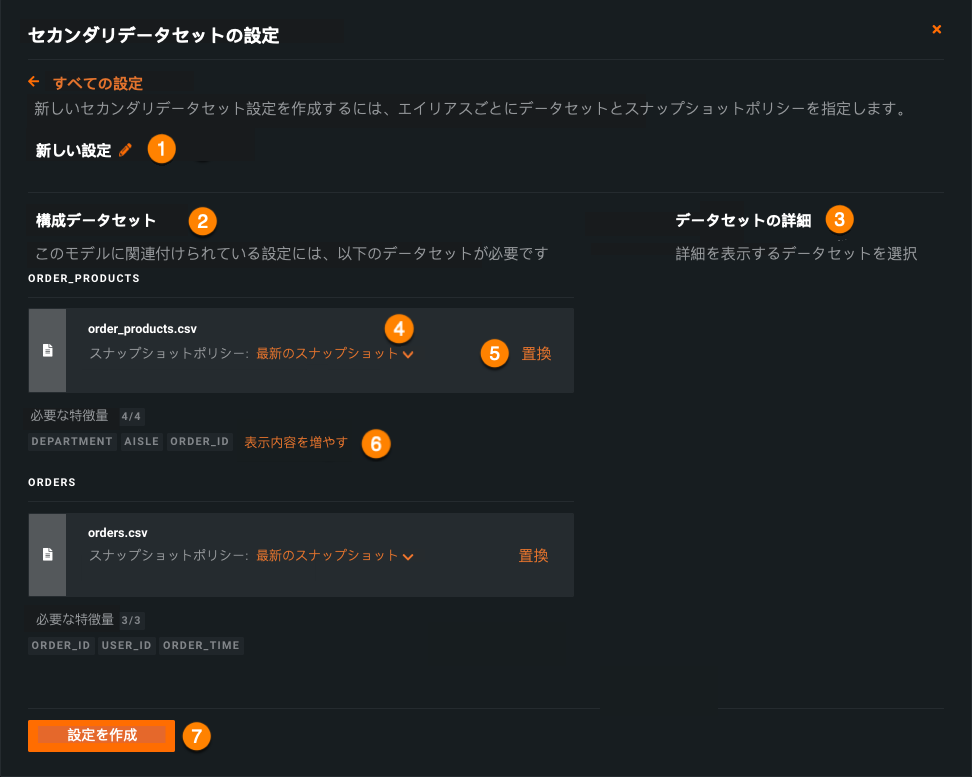Close the セカンダリデータセットの設定 dialog
The image size is (972, 777).
937,29
